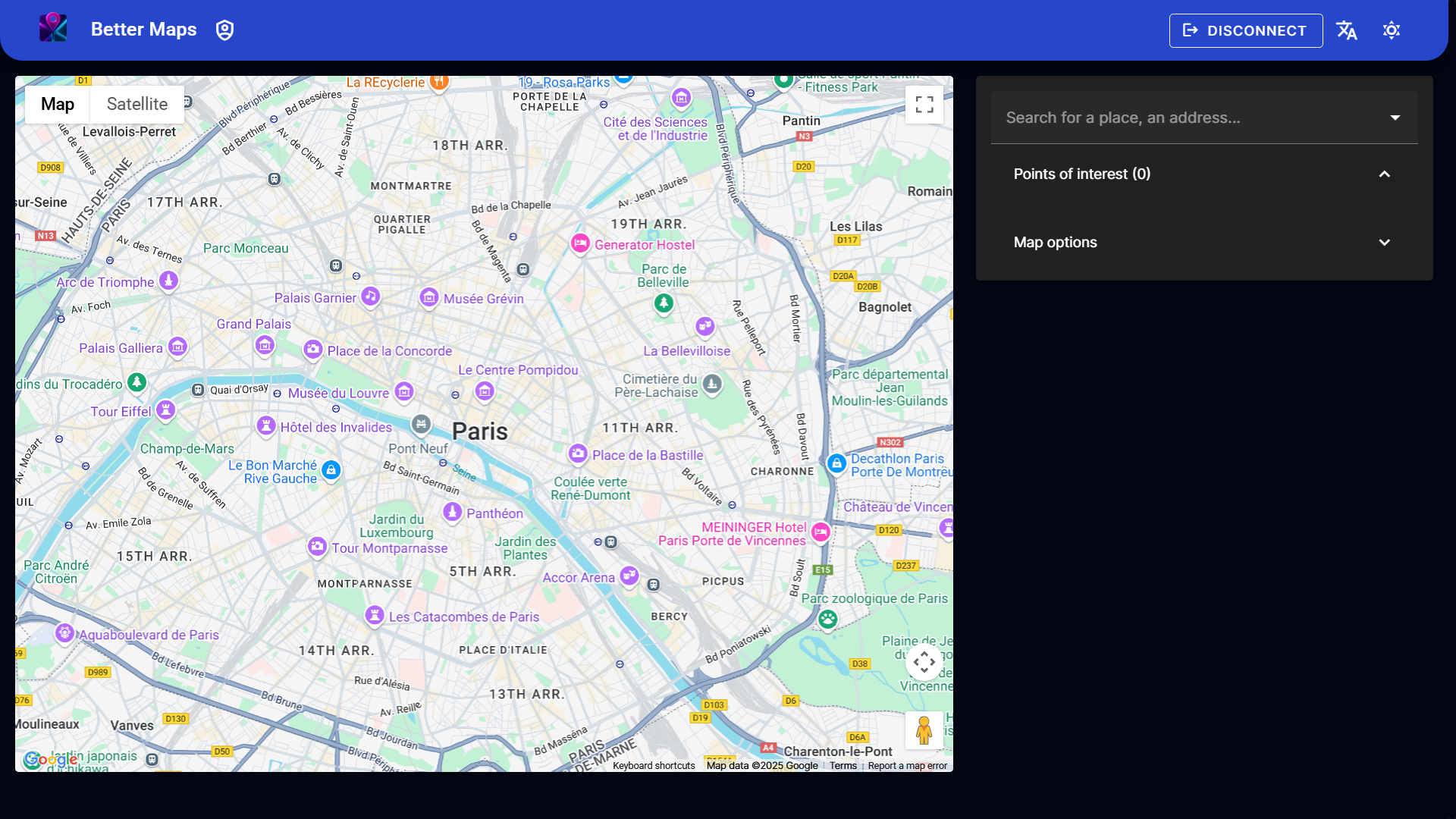Click the map camera pan control
This screenshot has height=819, width=1456.
pos(924,662)
